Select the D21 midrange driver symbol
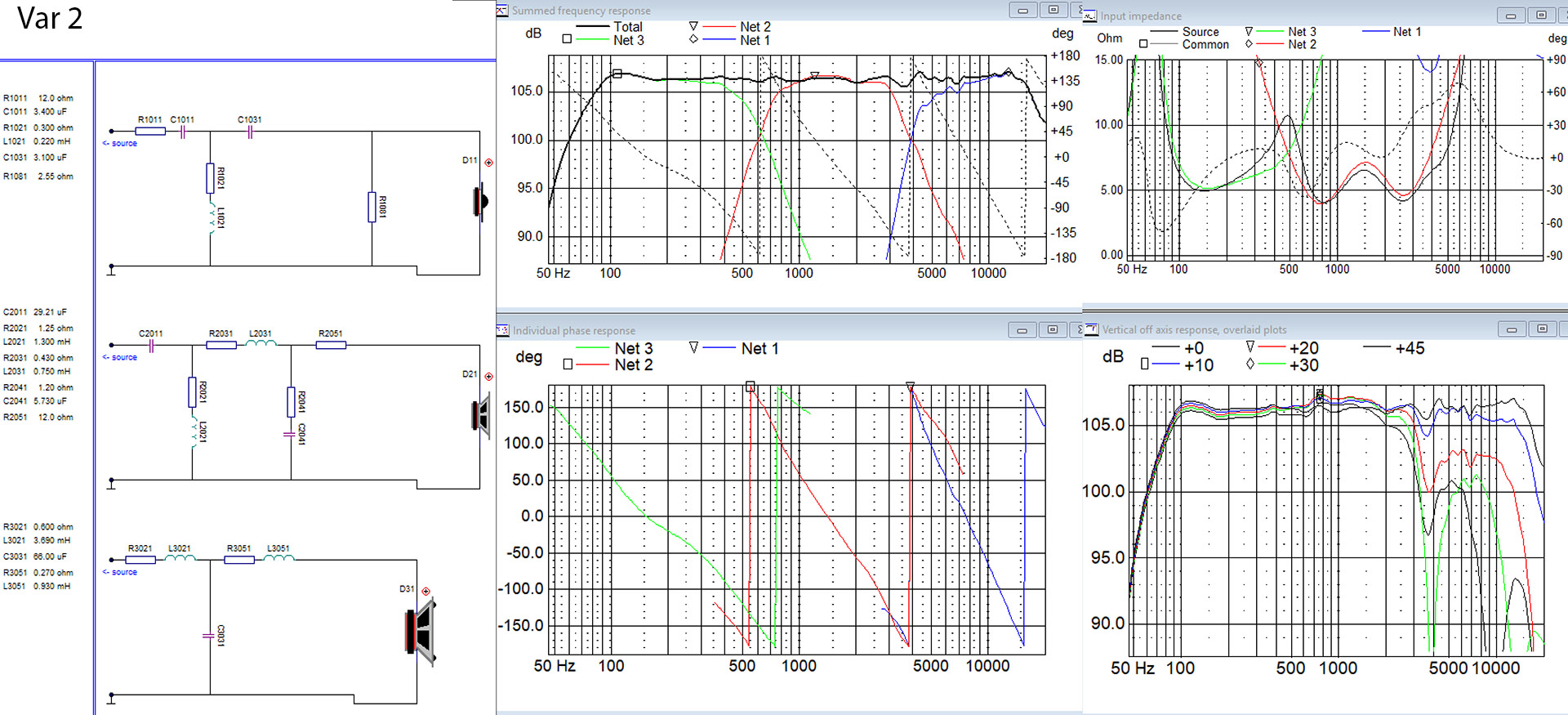This screenshot has height=715, width=1568. (x=480, y=415)
